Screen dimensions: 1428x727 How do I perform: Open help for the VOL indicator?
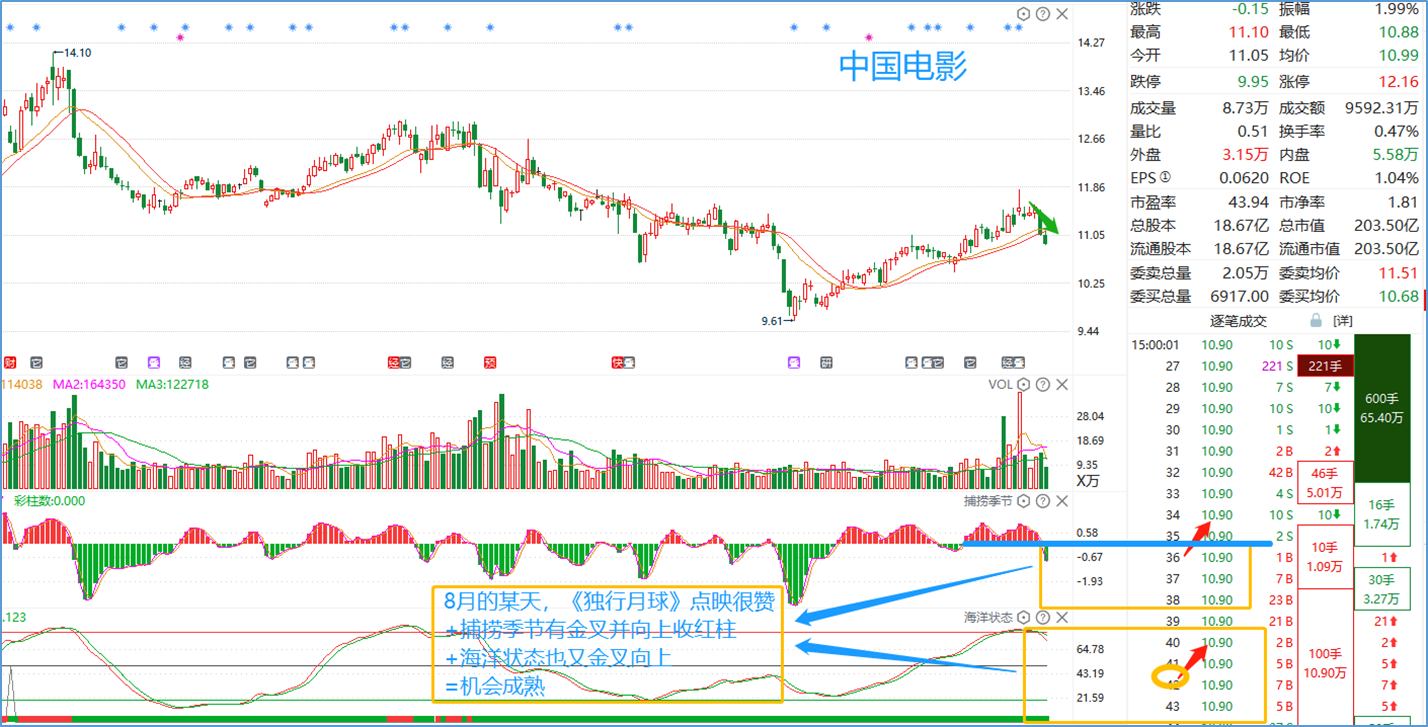point(1043,385)
